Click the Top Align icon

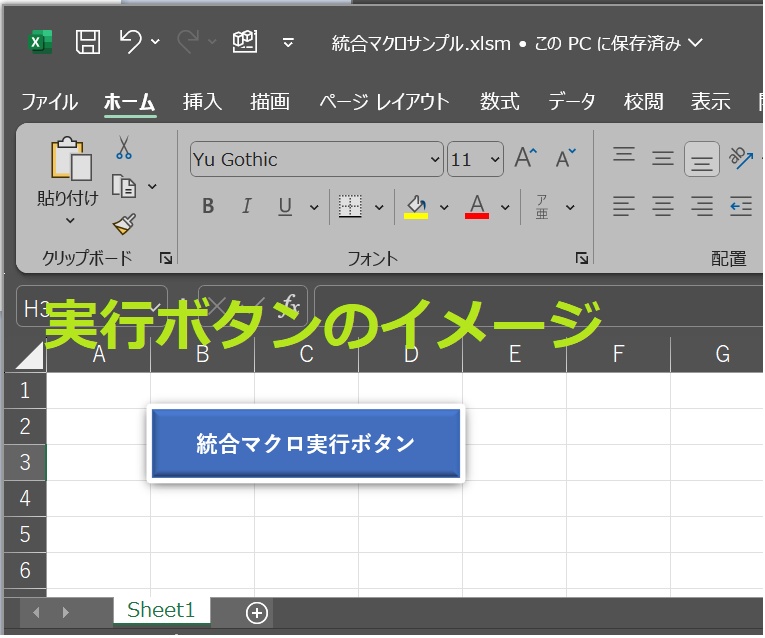[x=624, y=155]
